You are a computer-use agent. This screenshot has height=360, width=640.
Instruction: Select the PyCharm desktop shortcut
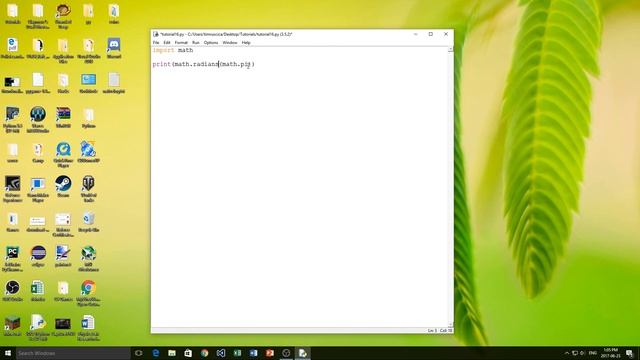tap(13, 258)
